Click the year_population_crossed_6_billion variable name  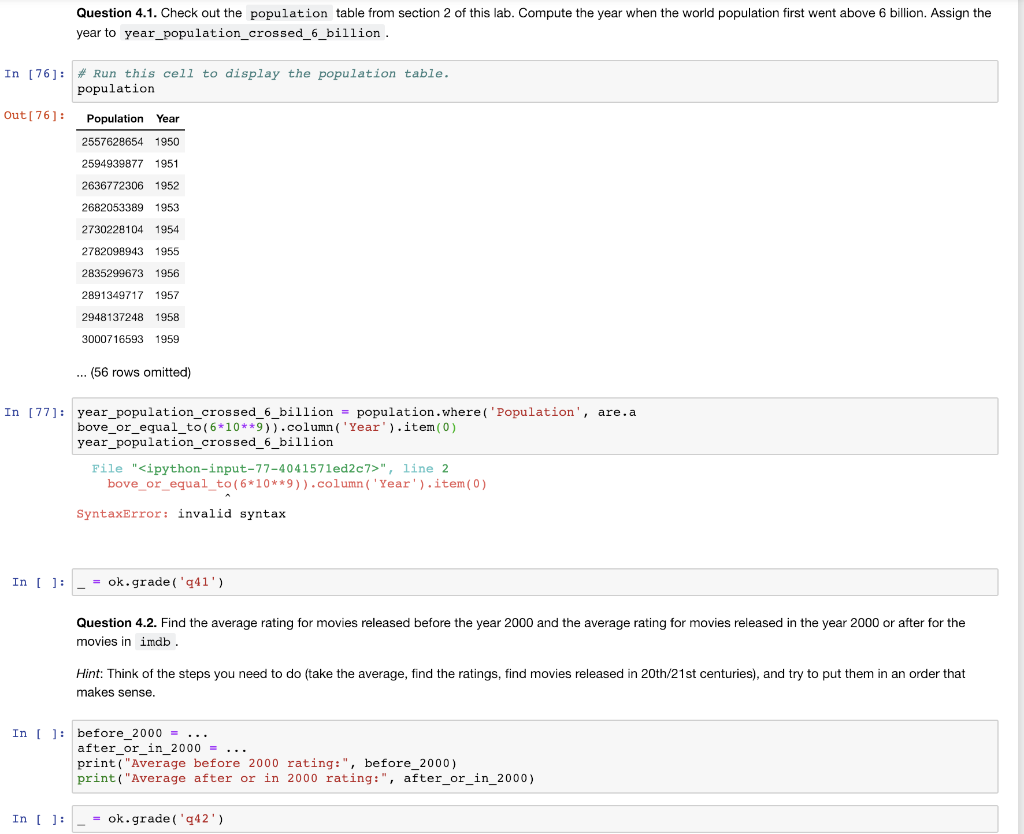click(x=200, y=411)
